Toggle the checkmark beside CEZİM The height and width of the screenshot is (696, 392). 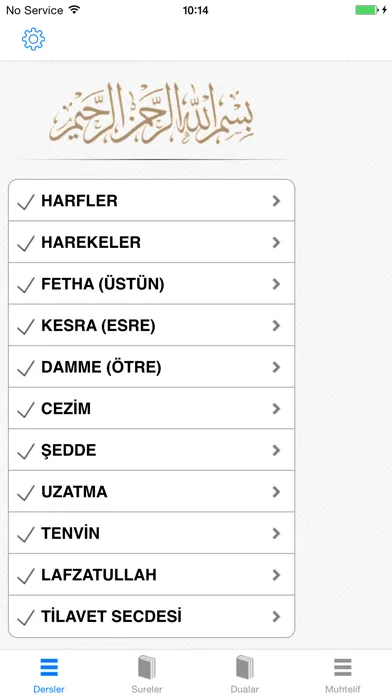click(x=26, y=410)
